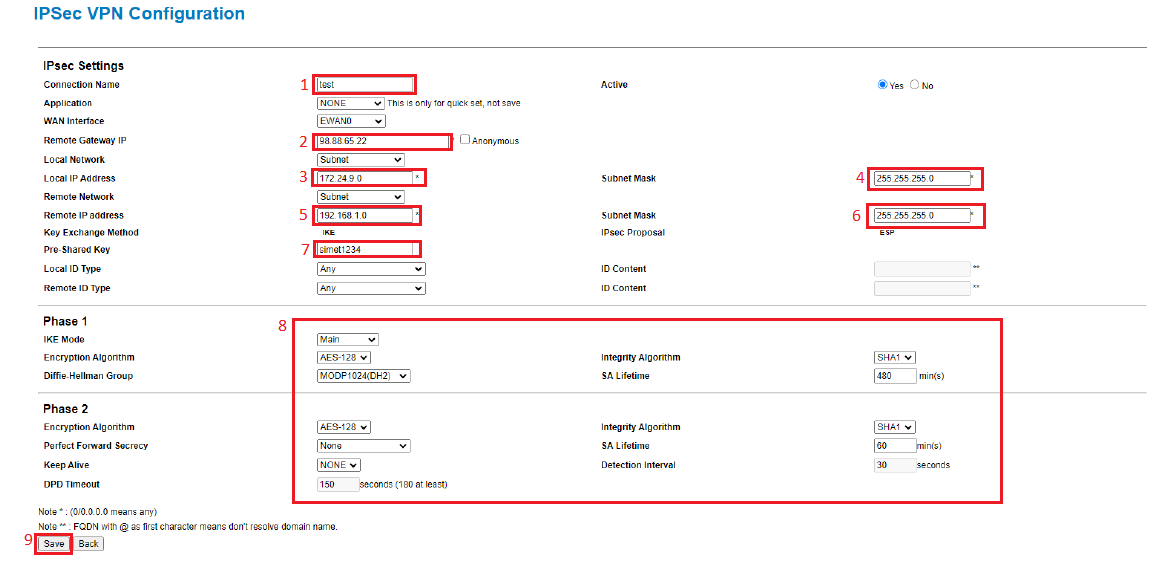Open the Diffie-Hellman Group dropdown

[x=363, y=376]
